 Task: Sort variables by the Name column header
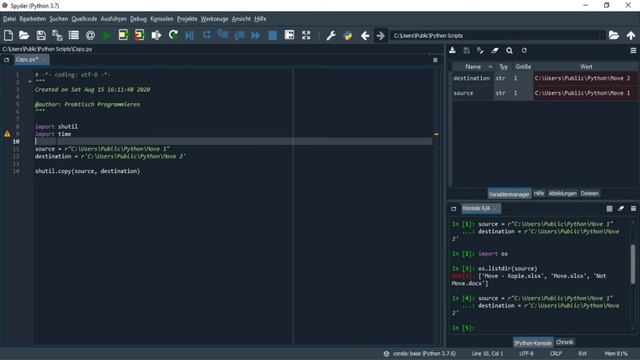click(473, 67)
